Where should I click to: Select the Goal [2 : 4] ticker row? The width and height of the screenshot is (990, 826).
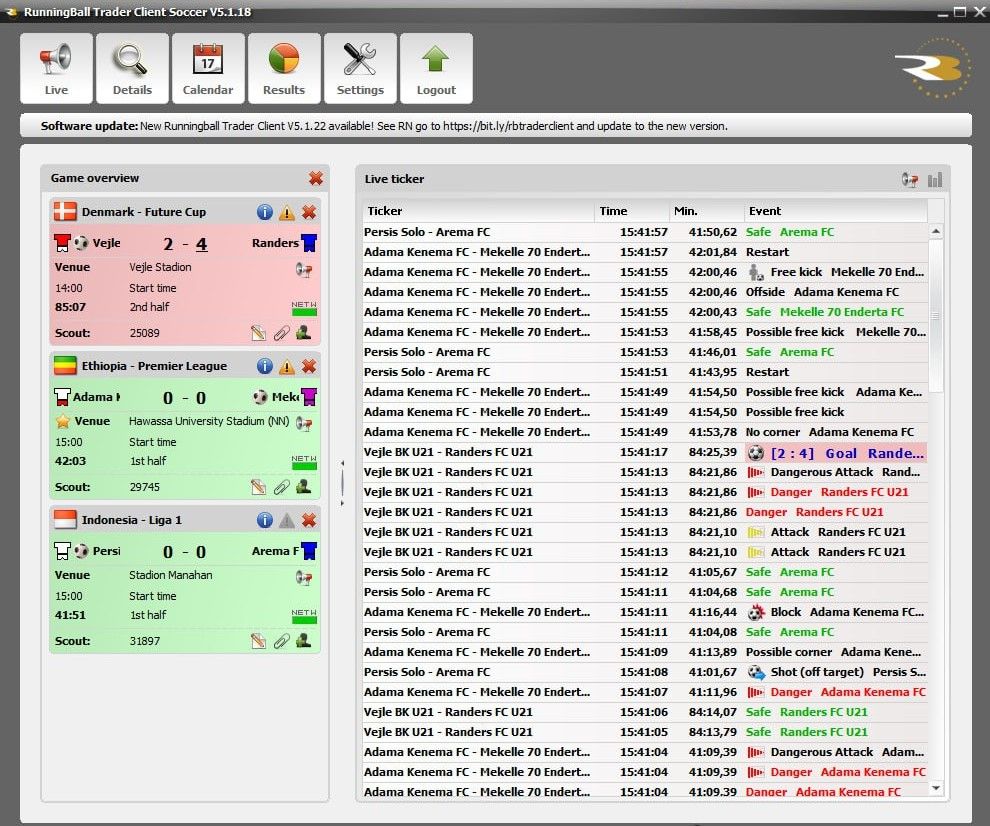(x=645, y=453)
